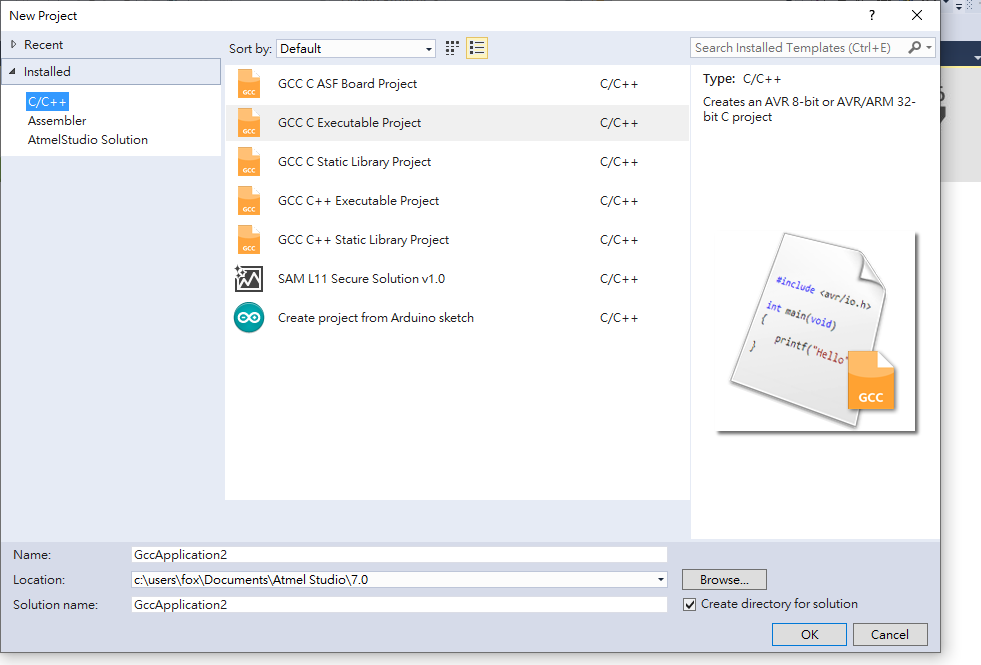981x665 pixels.
Task: Confirm with the OK button
Action: (x=809, y=634)
